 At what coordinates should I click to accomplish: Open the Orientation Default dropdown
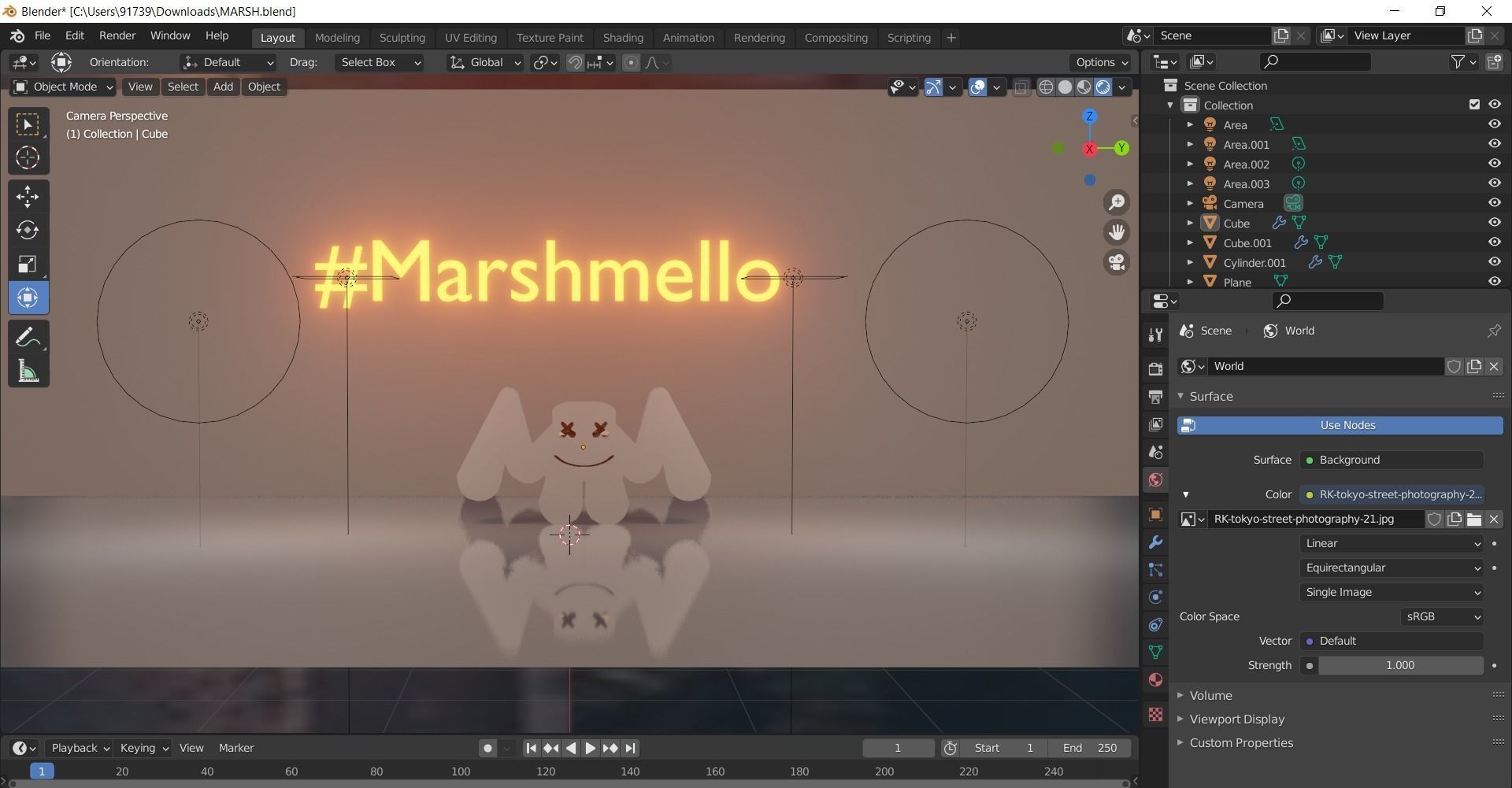click(x=228, y=62)
